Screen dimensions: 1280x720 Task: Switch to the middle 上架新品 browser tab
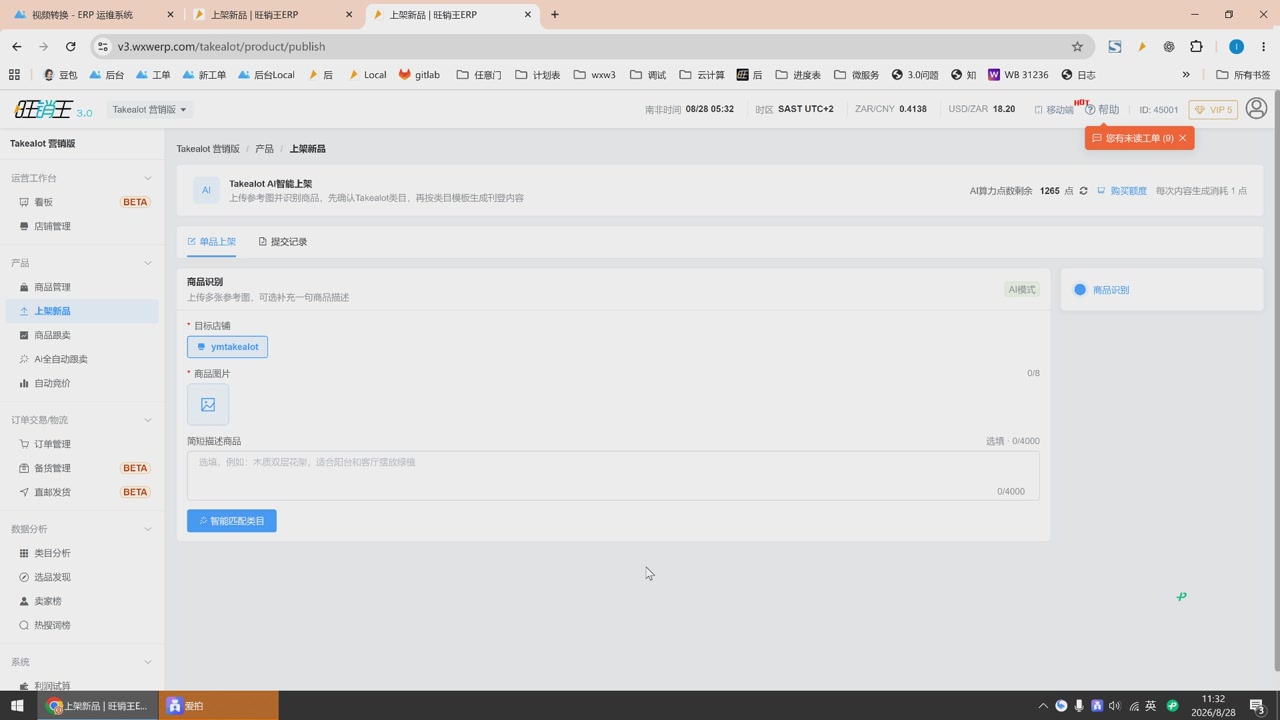[272, 15]
